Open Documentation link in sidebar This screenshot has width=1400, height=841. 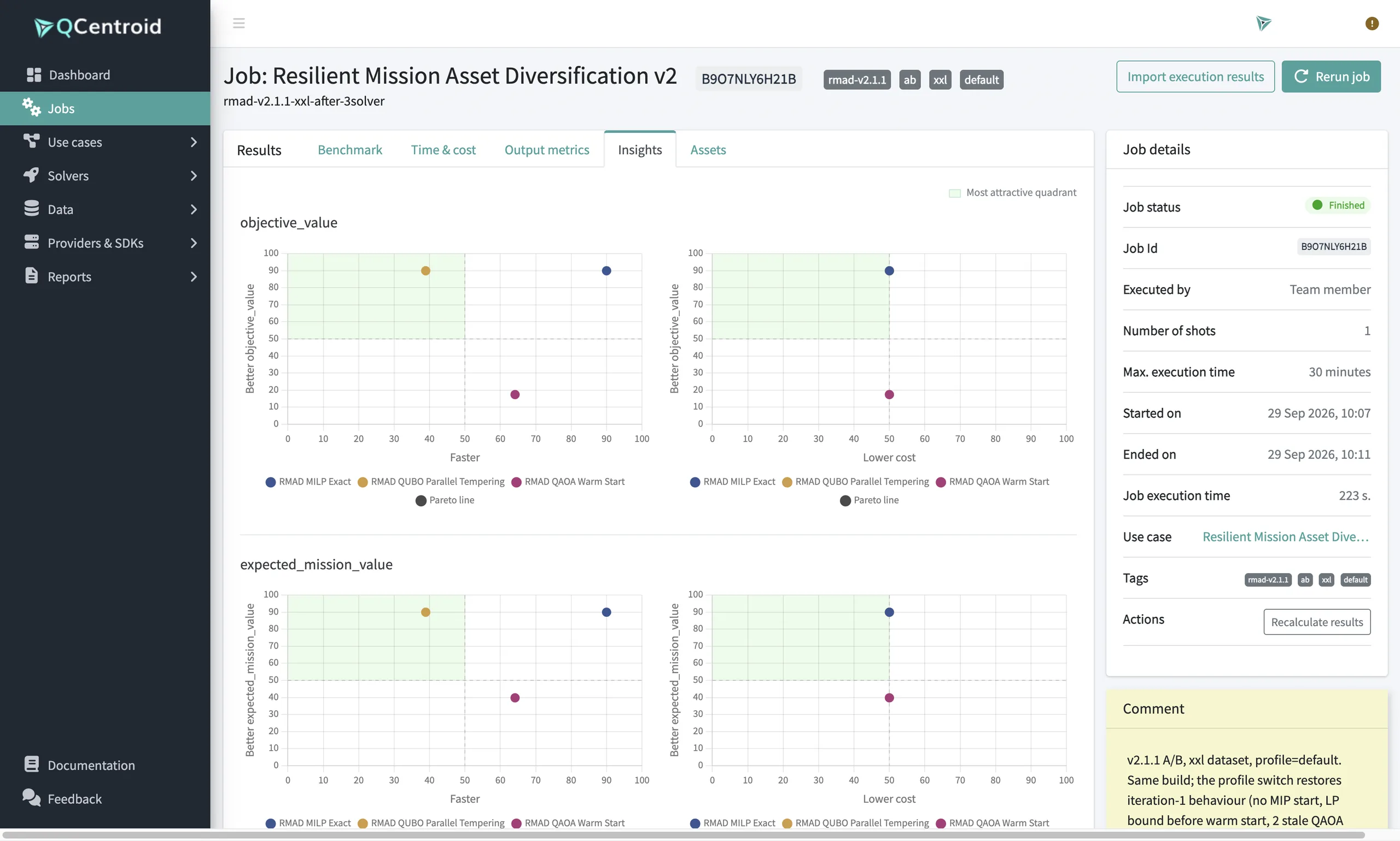91,765
